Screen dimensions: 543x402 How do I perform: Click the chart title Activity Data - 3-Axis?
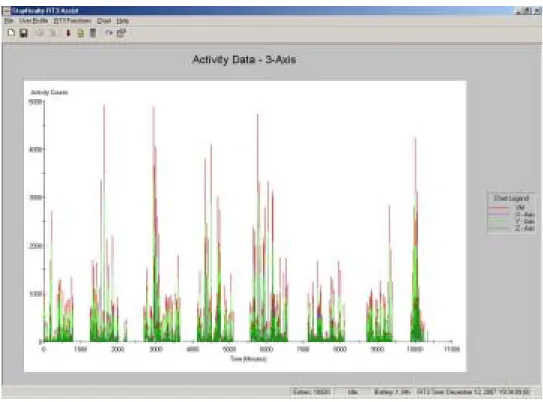(x=244, y=60)
